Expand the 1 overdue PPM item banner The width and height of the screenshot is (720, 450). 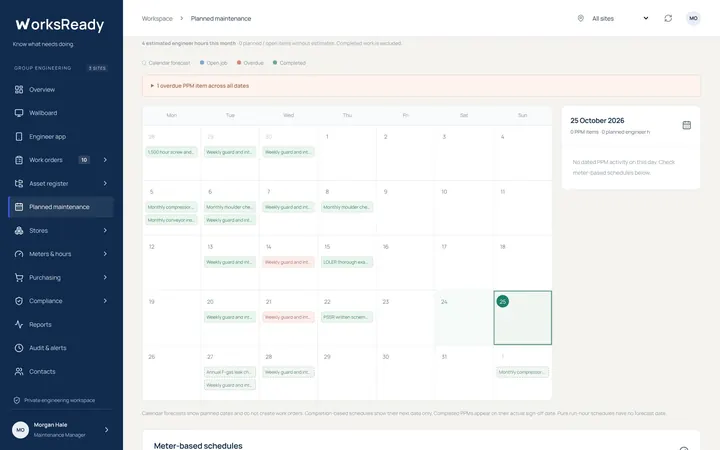[421, 86]
